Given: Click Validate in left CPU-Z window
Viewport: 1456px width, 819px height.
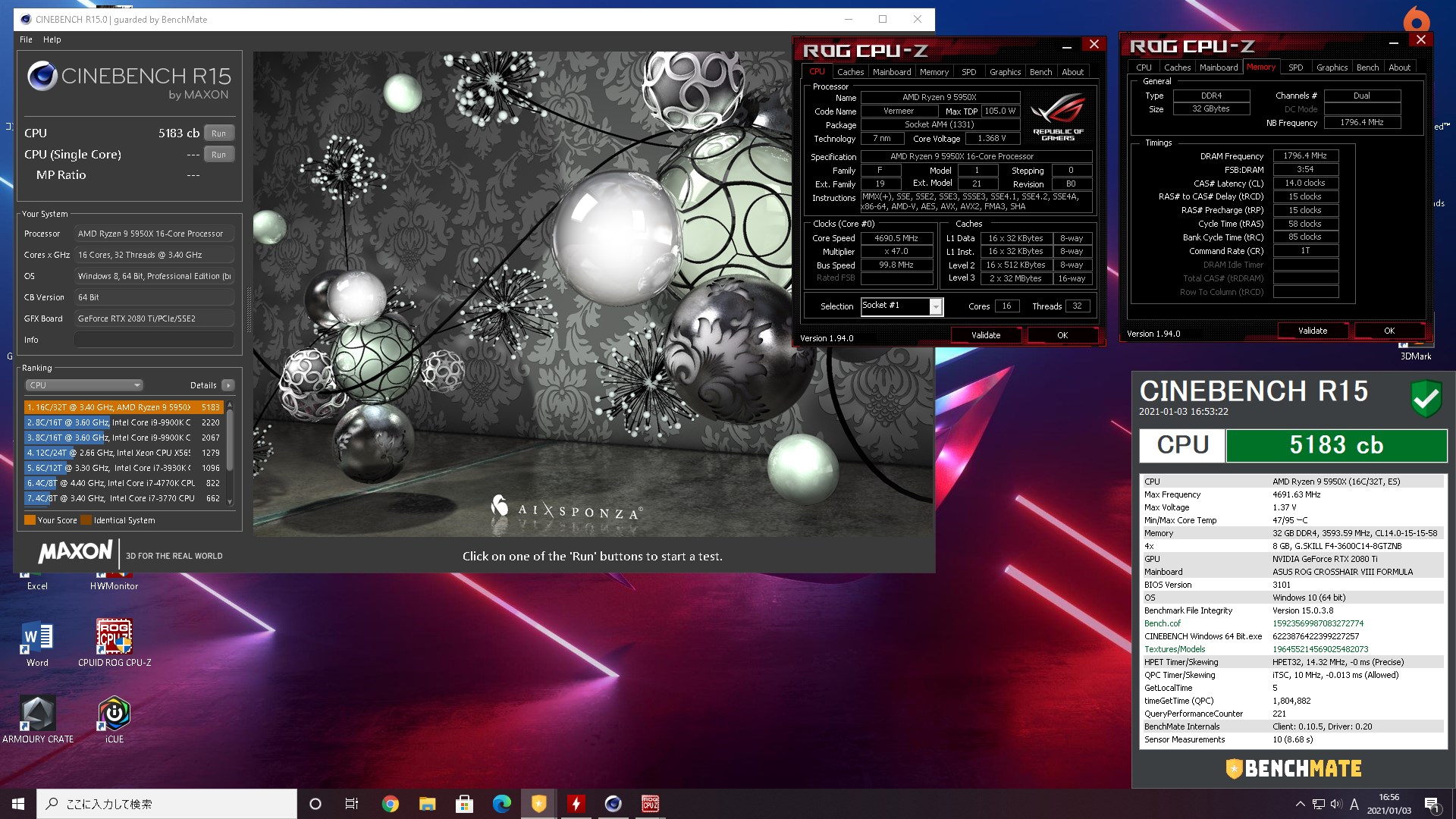Looking at the screenshot, I should point(986,335).
